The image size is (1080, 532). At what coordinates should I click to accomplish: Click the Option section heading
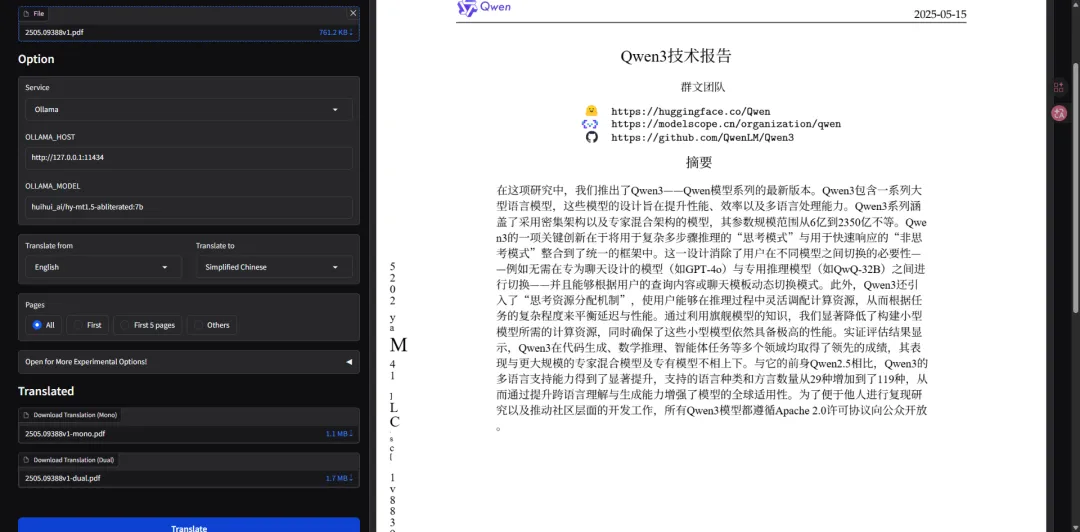click(x=37, y=59)
